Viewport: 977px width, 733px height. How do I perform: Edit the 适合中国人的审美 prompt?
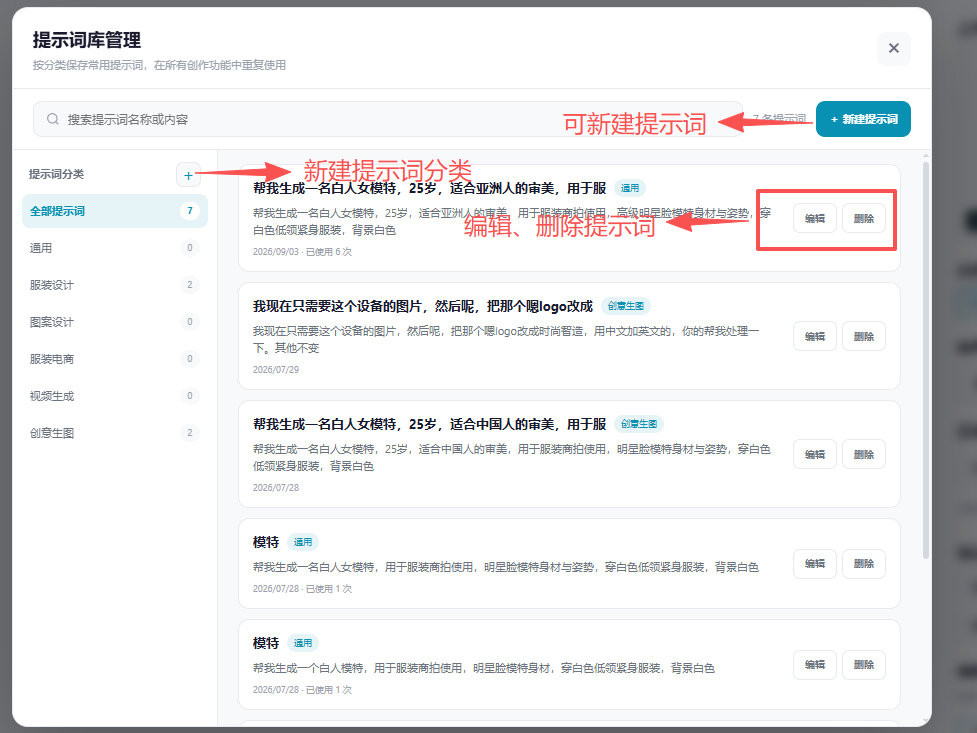tap(814, 454)
